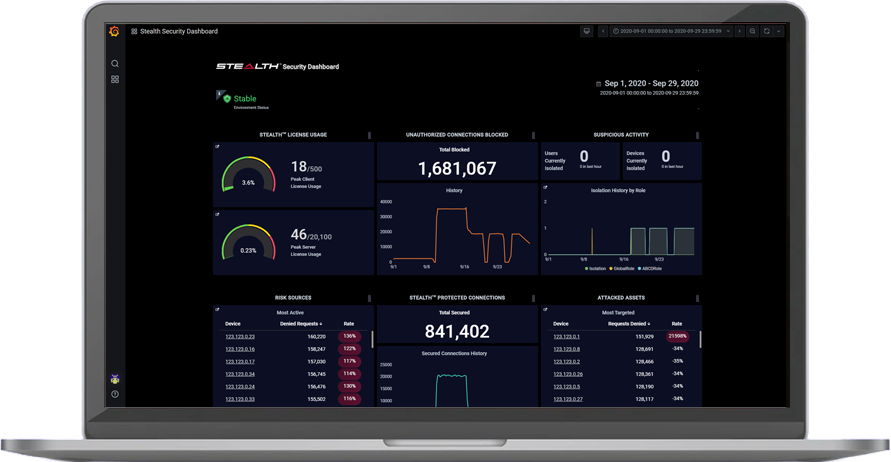
Task: Open attacked asset link 123.123.0.1
Action: pos(566,337)
